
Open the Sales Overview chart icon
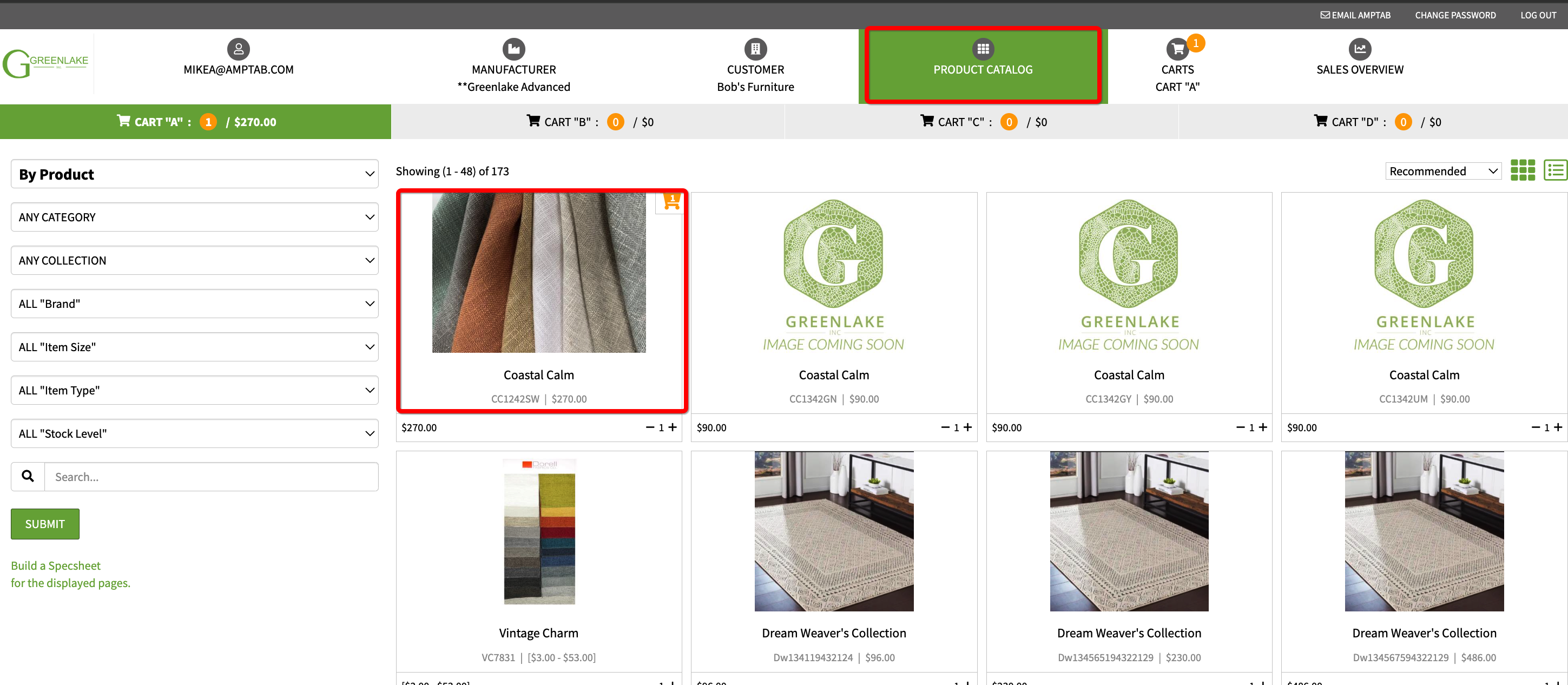click(x=1359, y=49)
